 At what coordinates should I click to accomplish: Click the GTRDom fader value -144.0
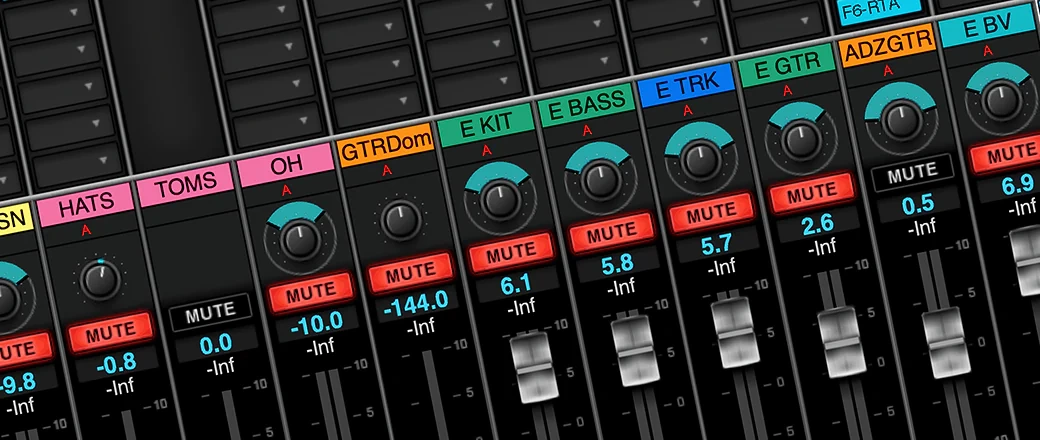click(x=417, y=303)
